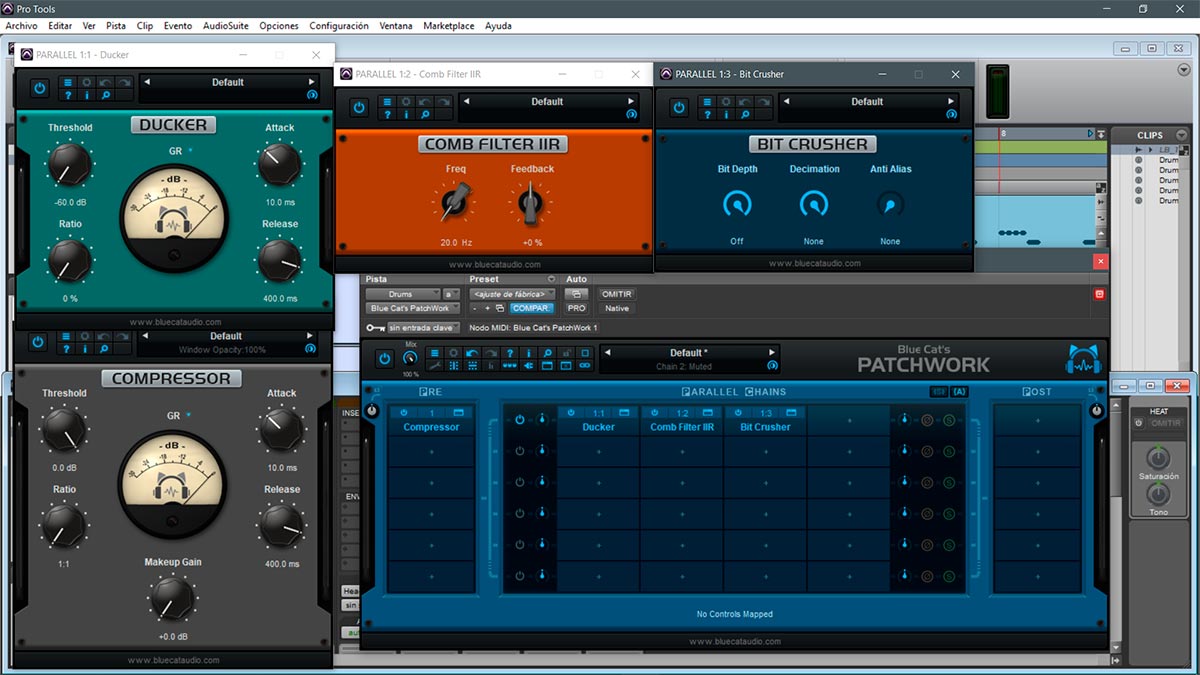Open Ducker Default preset dropdown
The image size is (1200, 675).
(x=228, y=82)
